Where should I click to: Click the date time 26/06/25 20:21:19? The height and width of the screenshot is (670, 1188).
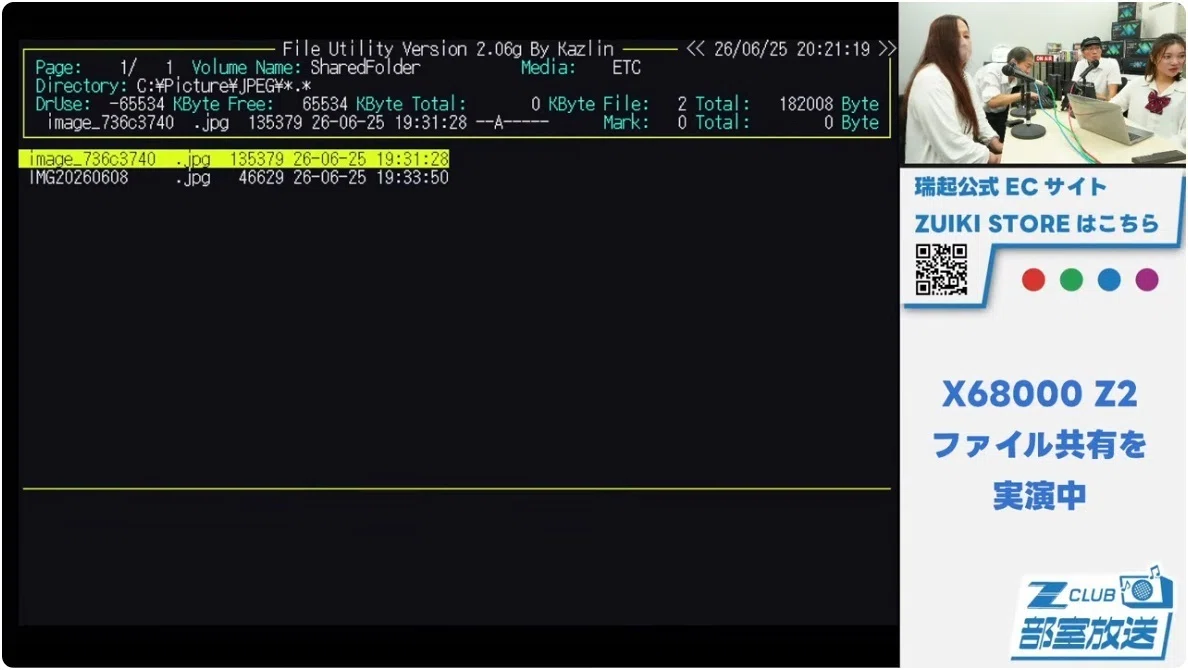click(x=792, y=49)
